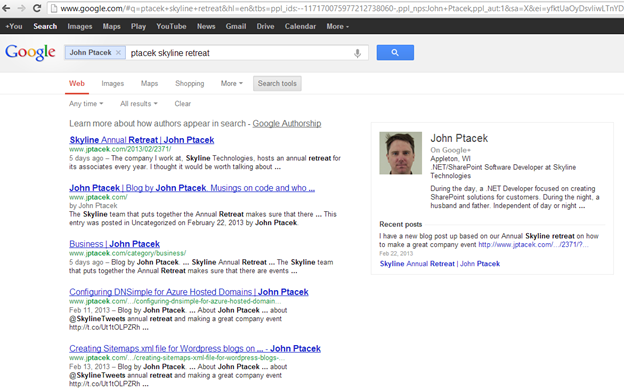Reload the page with the refresh icon

[37, 8]
